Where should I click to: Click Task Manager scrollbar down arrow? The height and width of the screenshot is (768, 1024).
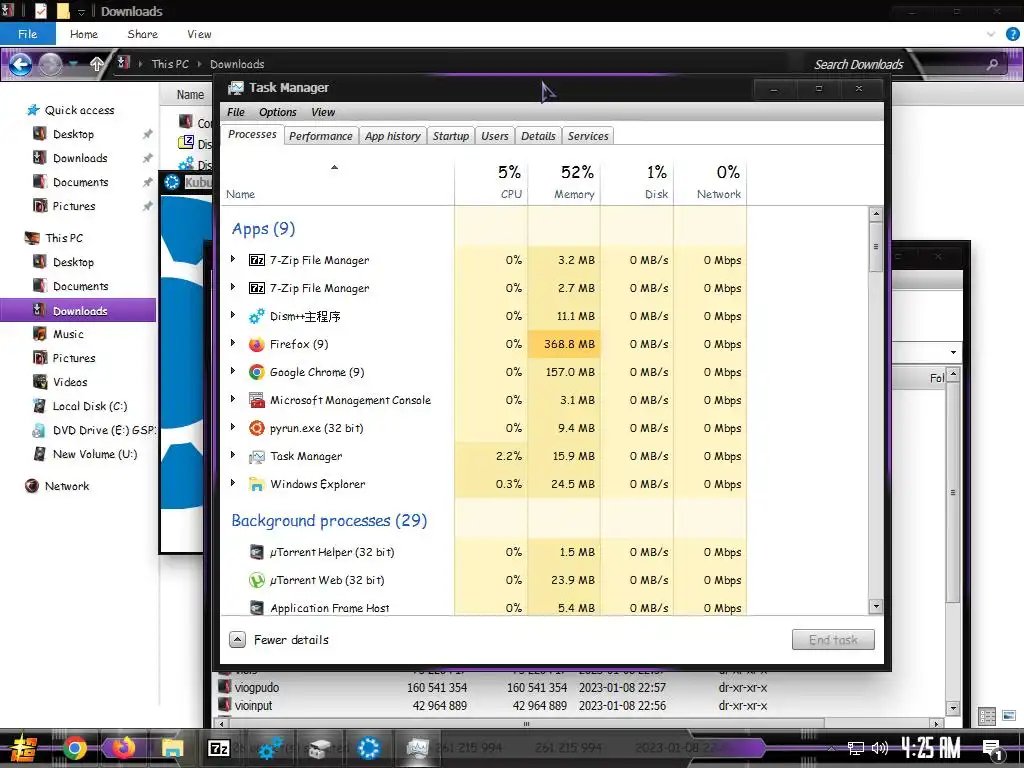click(876, 607)
